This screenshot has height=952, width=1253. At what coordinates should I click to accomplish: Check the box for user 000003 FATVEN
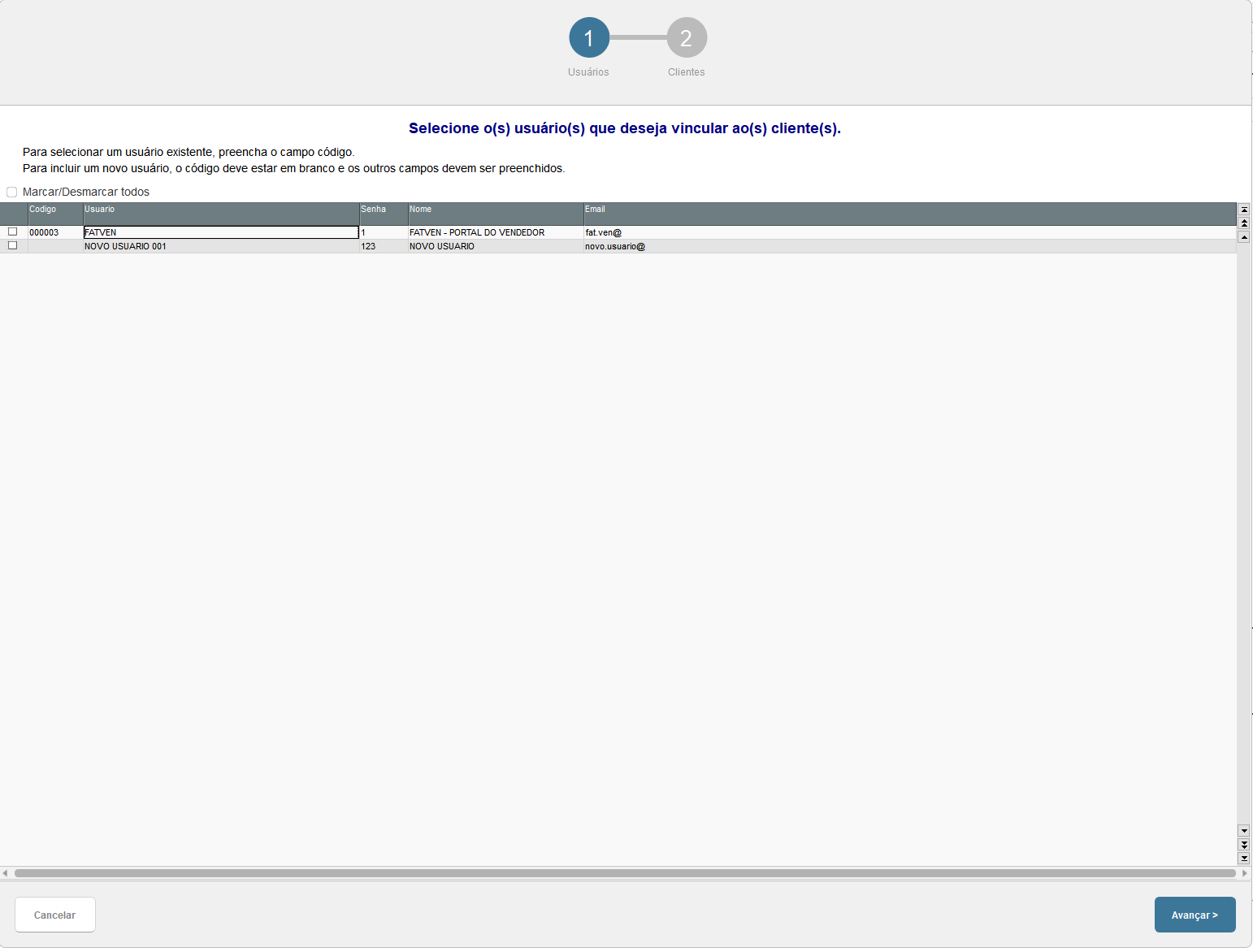pyautogui.click(x=12, y=232)
